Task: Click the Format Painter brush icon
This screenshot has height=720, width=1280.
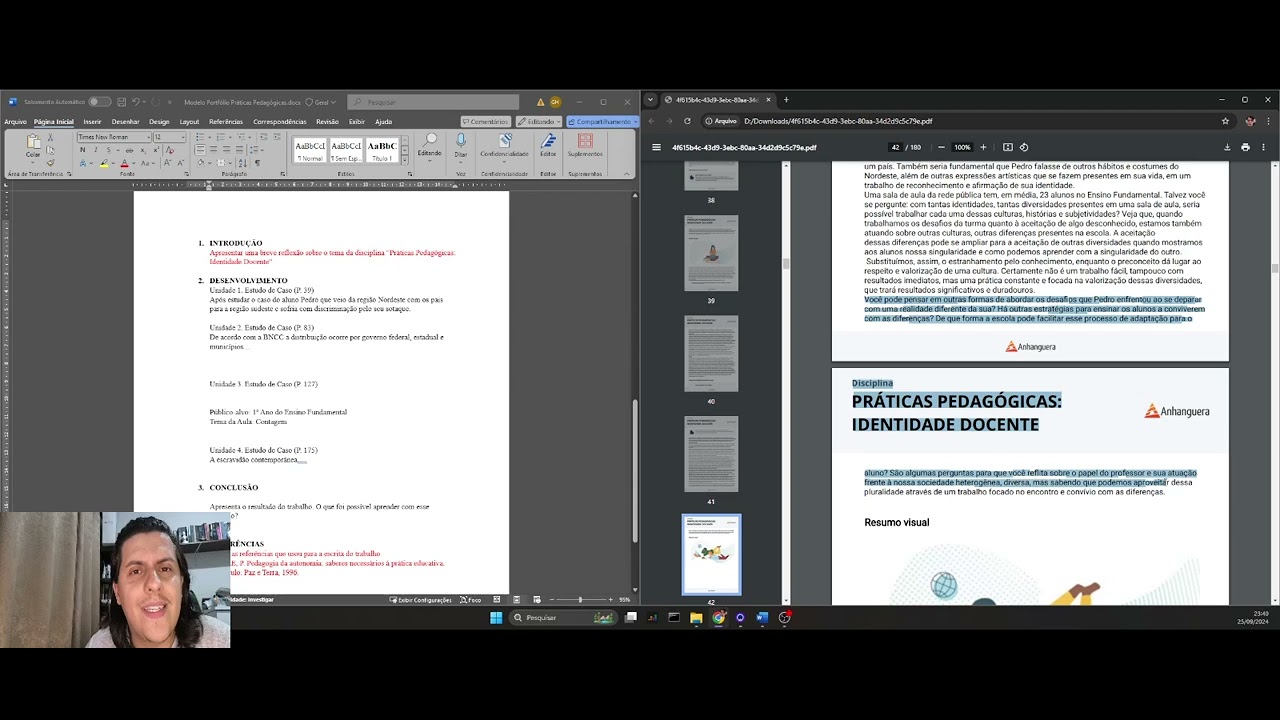Action: click(50, 163)
